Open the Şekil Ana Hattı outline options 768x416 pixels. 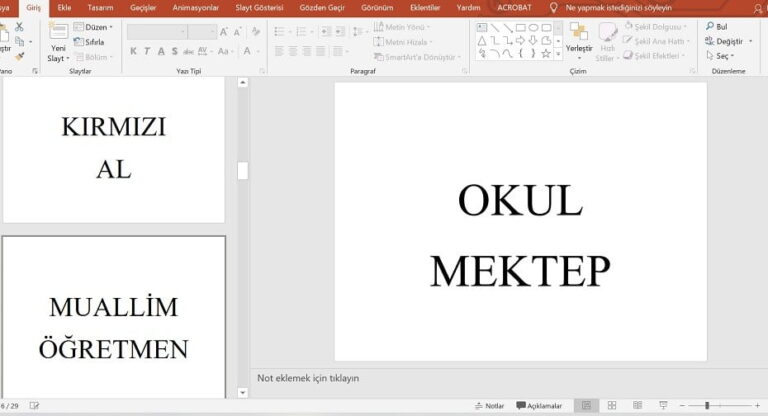[656, 41]
